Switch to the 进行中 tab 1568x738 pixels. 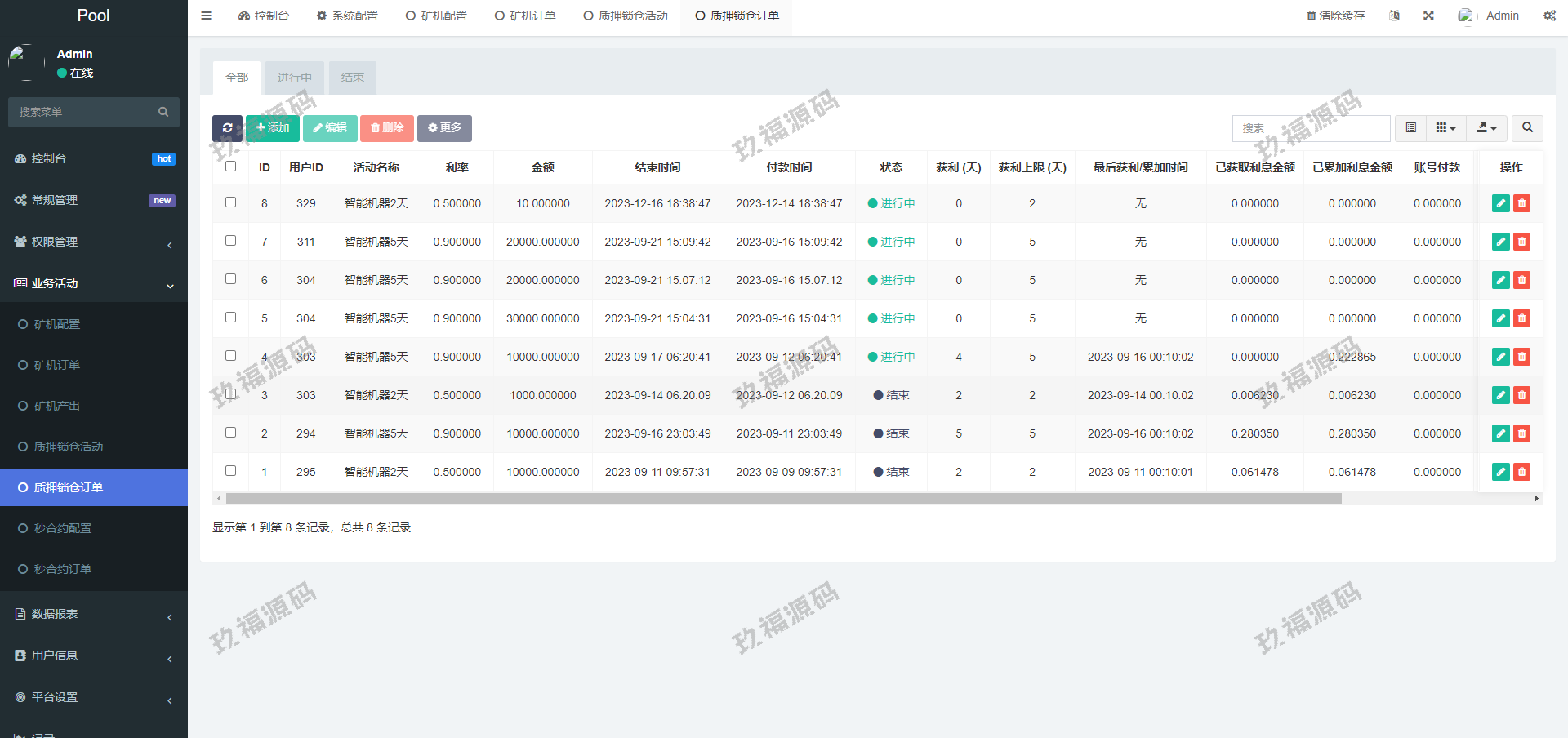tap(294, 78)
